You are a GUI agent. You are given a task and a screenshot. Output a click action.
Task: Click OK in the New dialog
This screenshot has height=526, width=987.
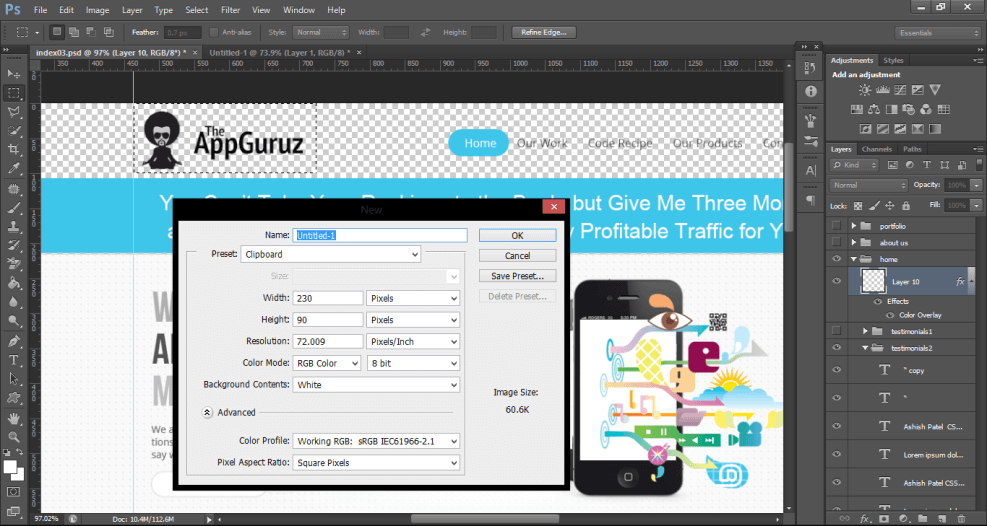point(517,235)
